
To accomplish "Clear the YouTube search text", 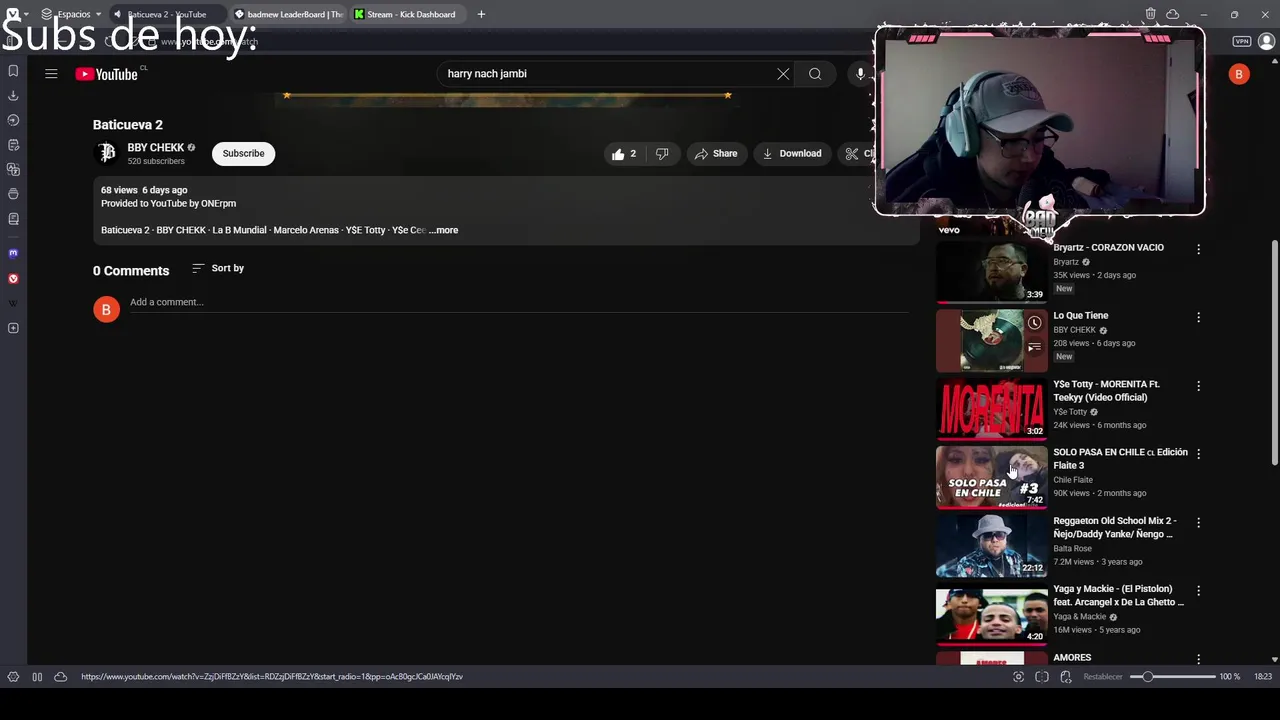I will (783, 74).
